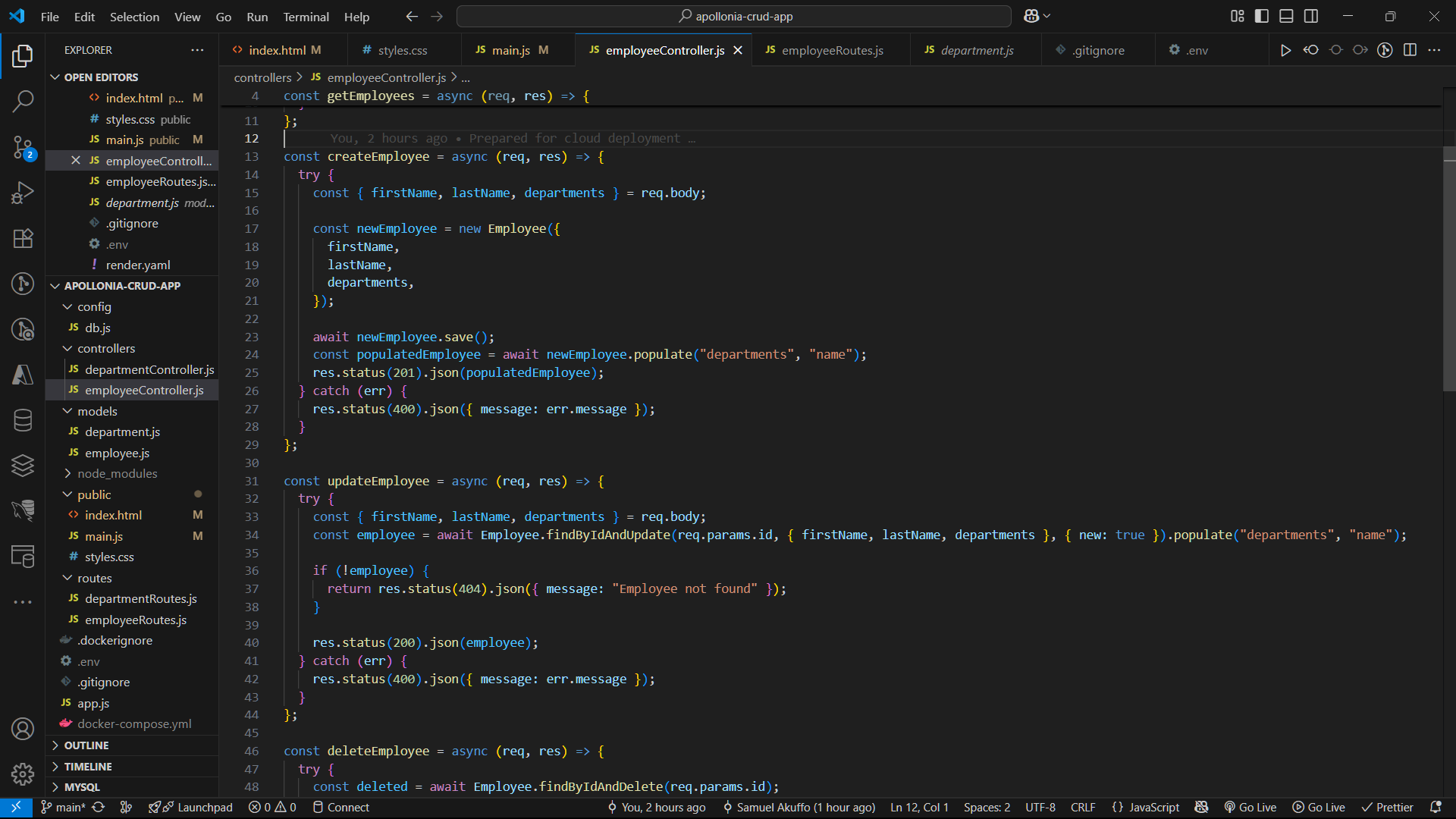The height and width of the screenshot is (819, 1456).
Task: Switch to the department.js tab
Action: click(977, 50)
